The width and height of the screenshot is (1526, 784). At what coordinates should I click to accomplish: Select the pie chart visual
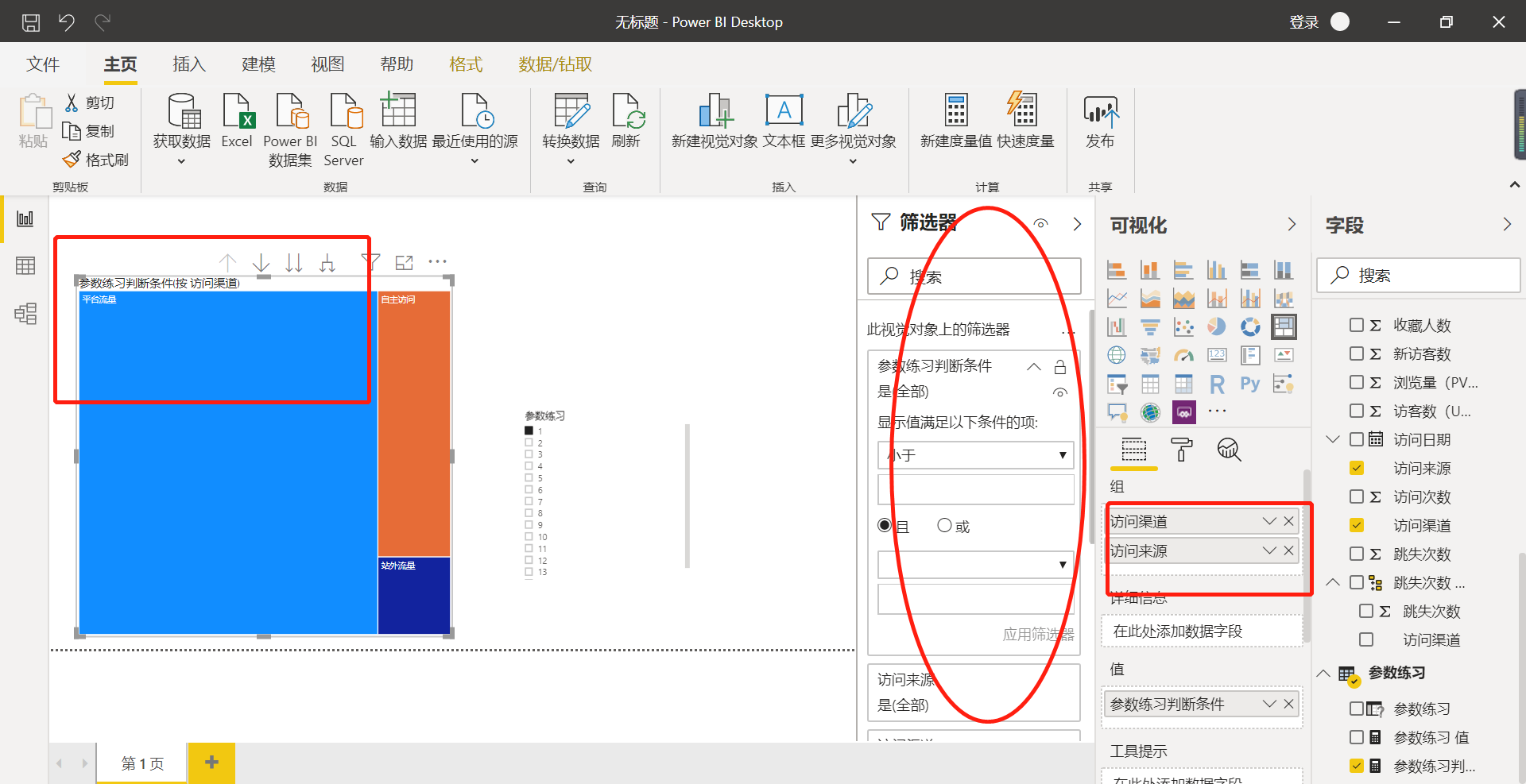pos(1217,327)
